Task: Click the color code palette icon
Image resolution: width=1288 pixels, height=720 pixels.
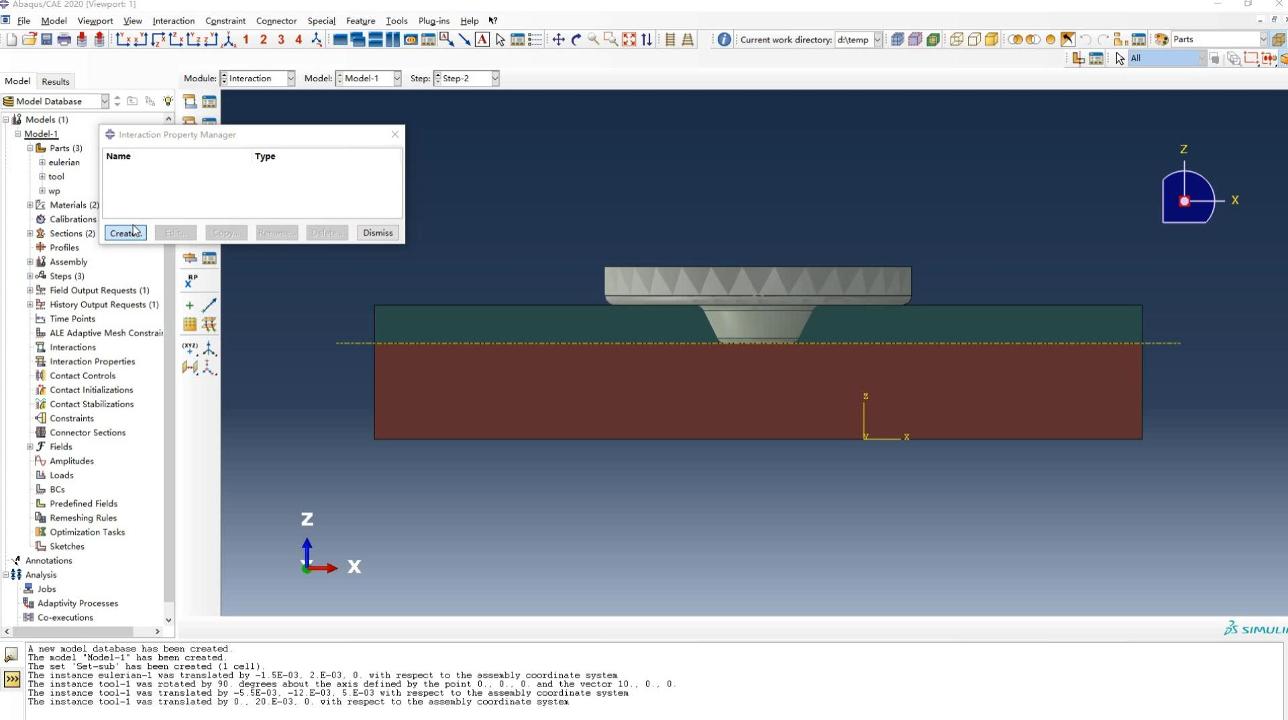Action: (x=1161, y=40)
